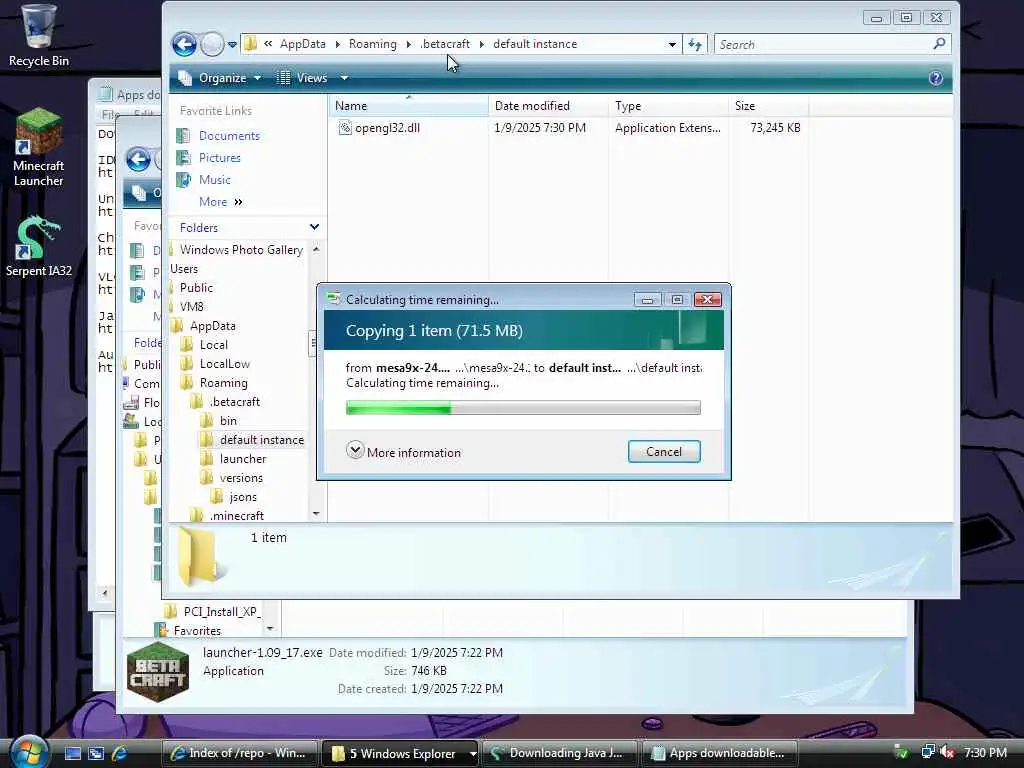Expand the Views dropdown arrow

(344, 78)
